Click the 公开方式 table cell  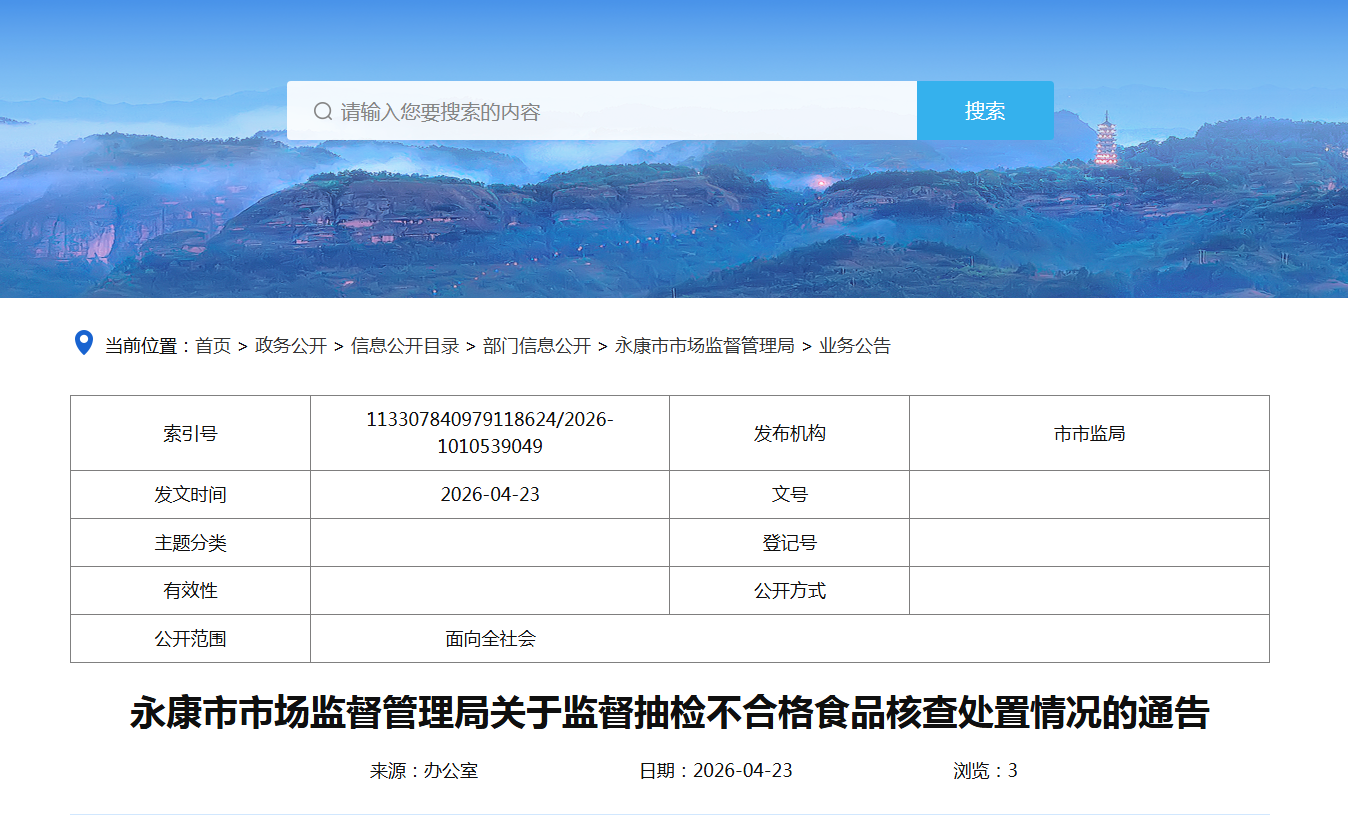[790, 591]
